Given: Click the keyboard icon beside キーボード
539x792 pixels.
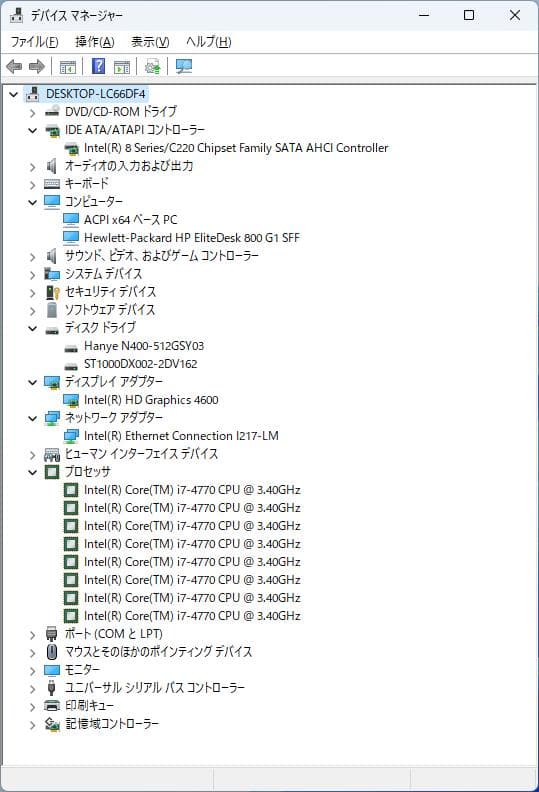Looking at the screenshot, I should coord(52,184).
